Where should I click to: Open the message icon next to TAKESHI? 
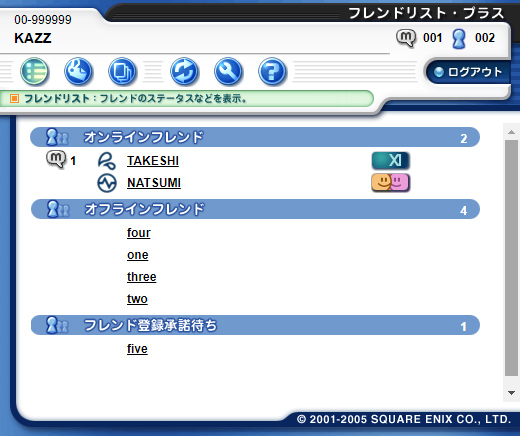click(x=56, y=160)
